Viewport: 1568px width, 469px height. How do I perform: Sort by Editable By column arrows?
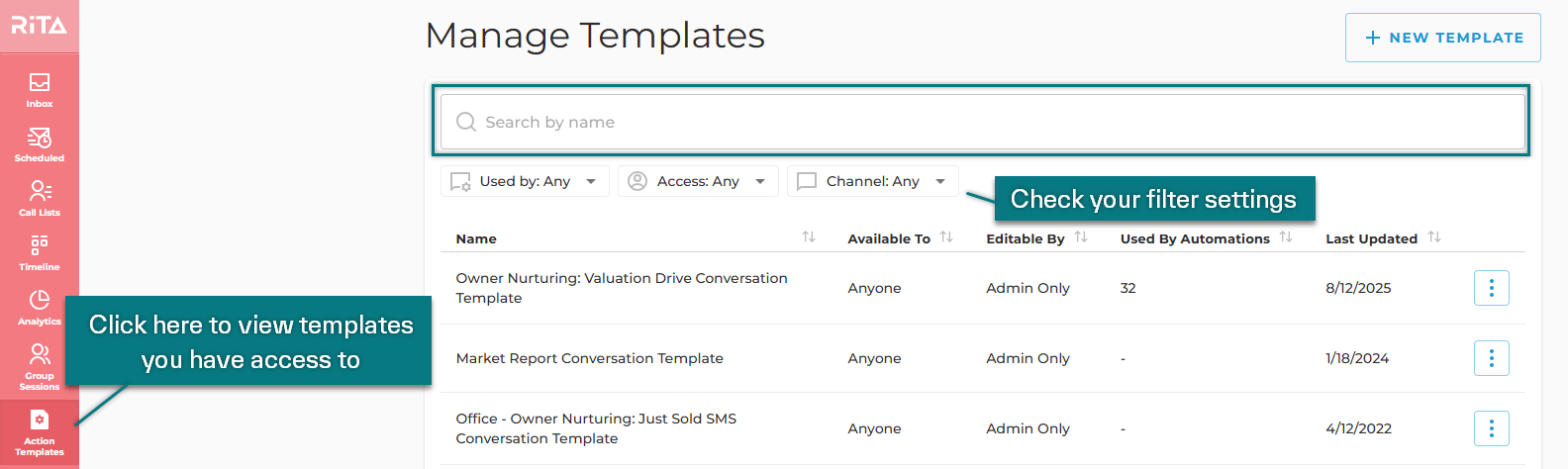[1081, 237]
